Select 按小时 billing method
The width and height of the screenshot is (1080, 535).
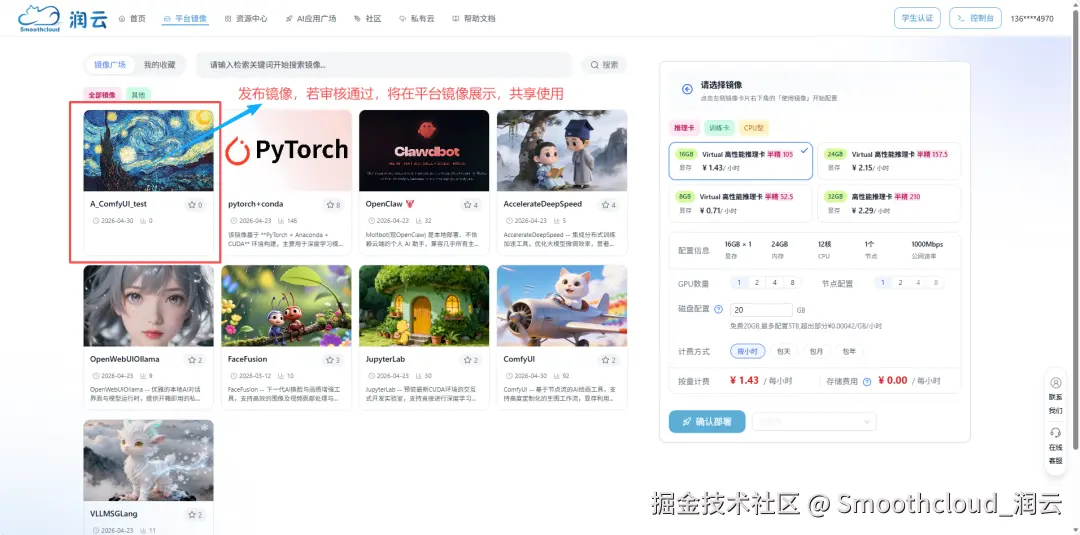pyautogui.click(x=747, y=351)
